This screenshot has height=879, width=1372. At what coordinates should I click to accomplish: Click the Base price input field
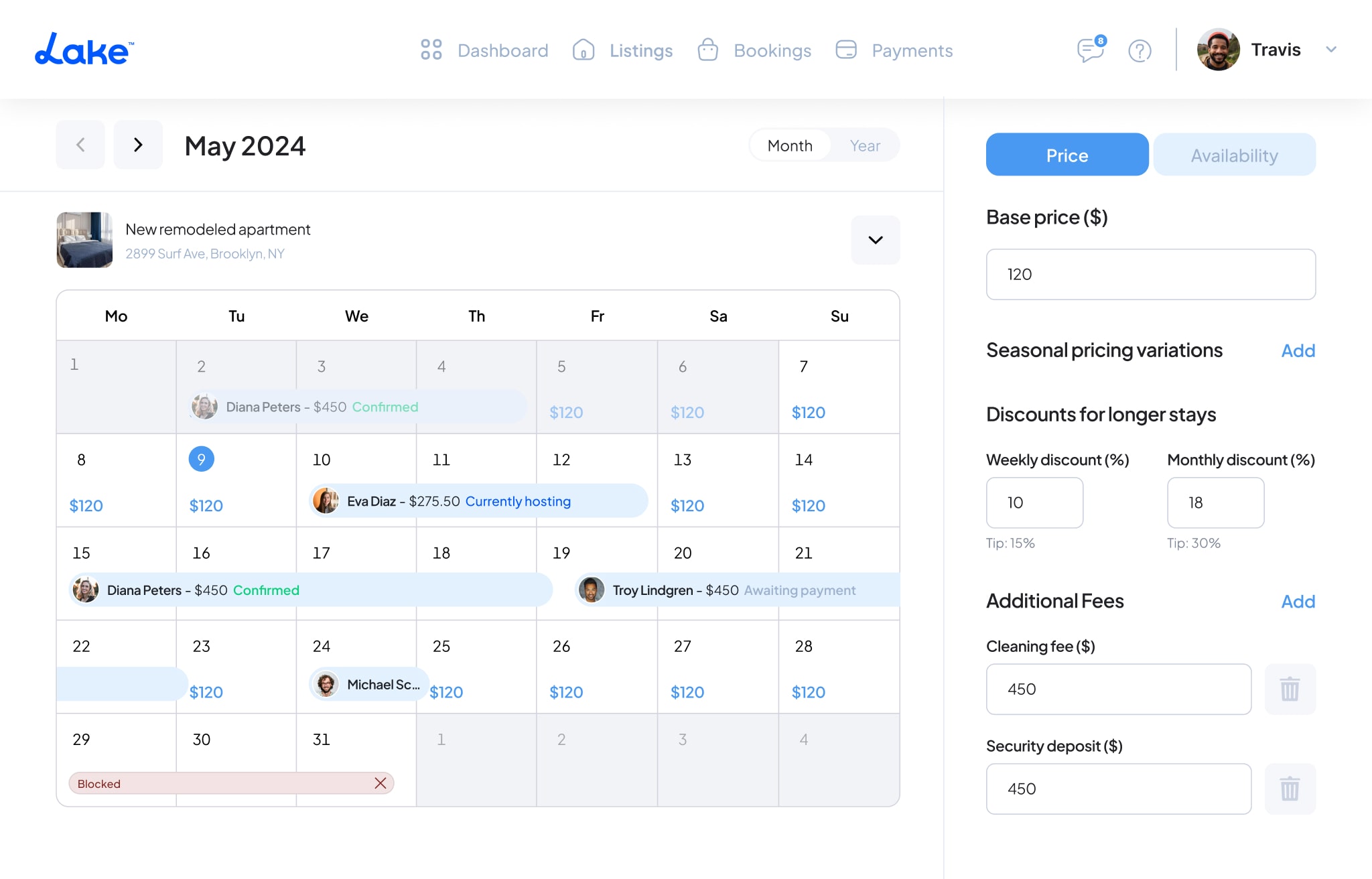click(x=1151, y=275)
